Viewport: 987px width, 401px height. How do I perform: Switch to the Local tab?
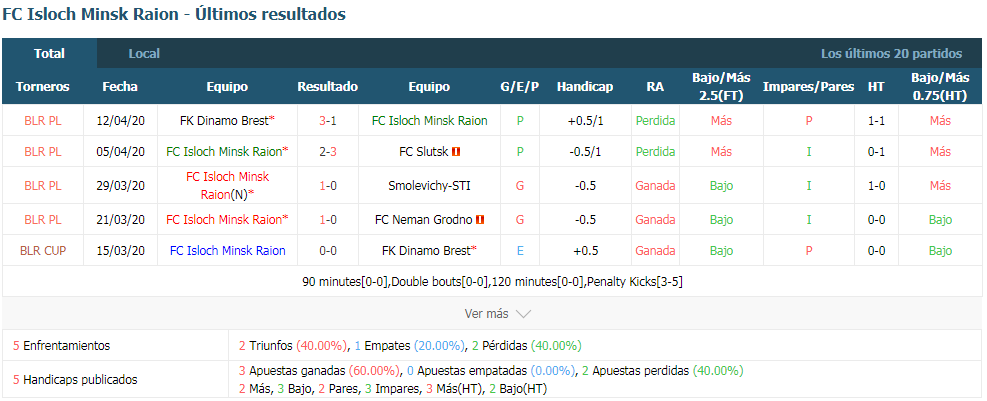point(144,54)
